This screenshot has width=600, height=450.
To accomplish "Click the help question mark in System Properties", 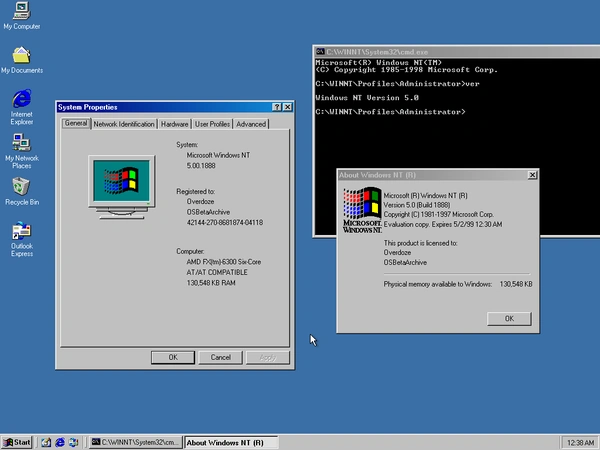I will (277, 107).
